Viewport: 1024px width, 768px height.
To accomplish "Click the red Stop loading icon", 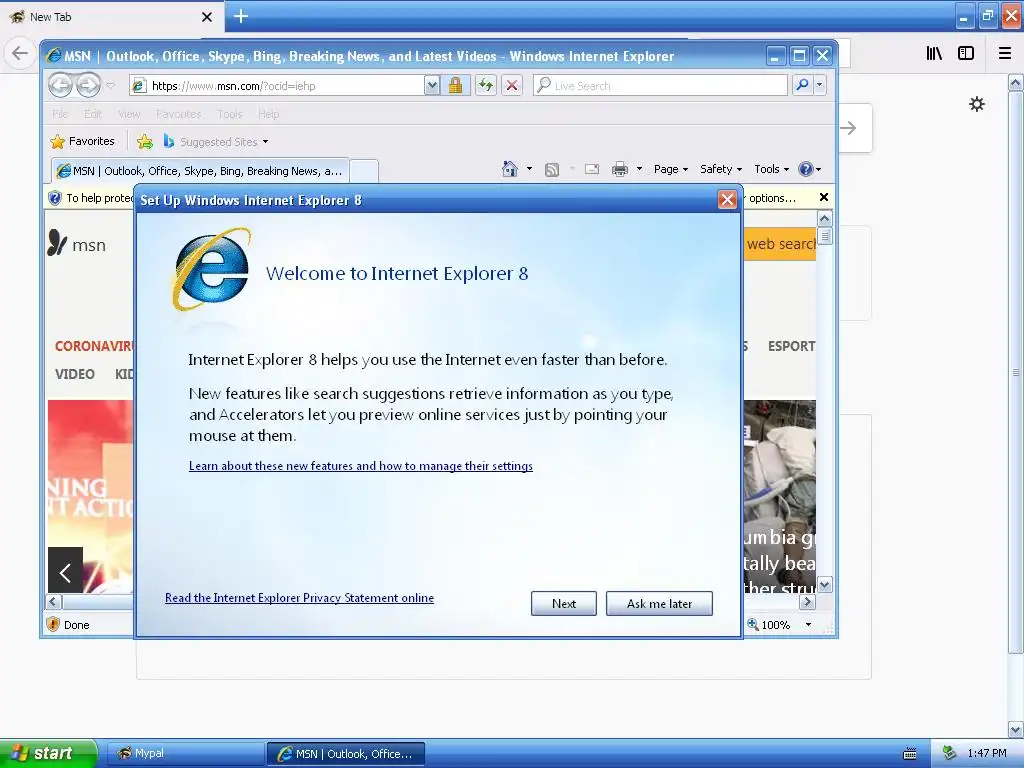I will click(x=512, y=85).
